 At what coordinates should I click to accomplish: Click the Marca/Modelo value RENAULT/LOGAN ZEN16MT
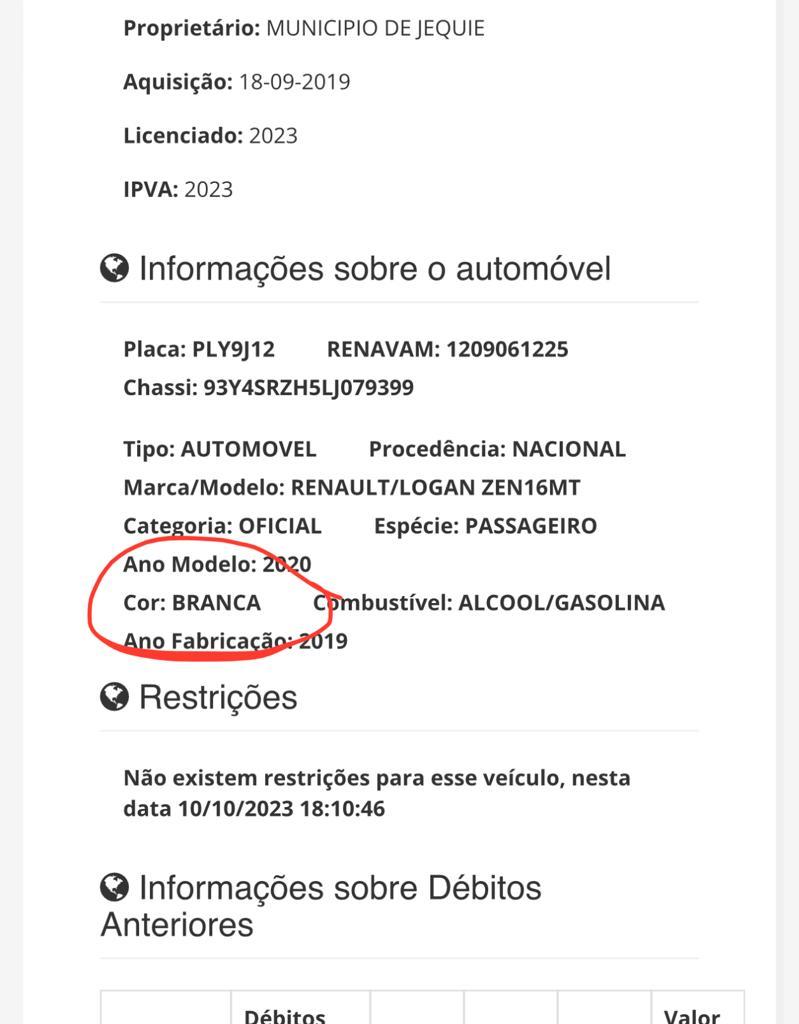point(435,488)
